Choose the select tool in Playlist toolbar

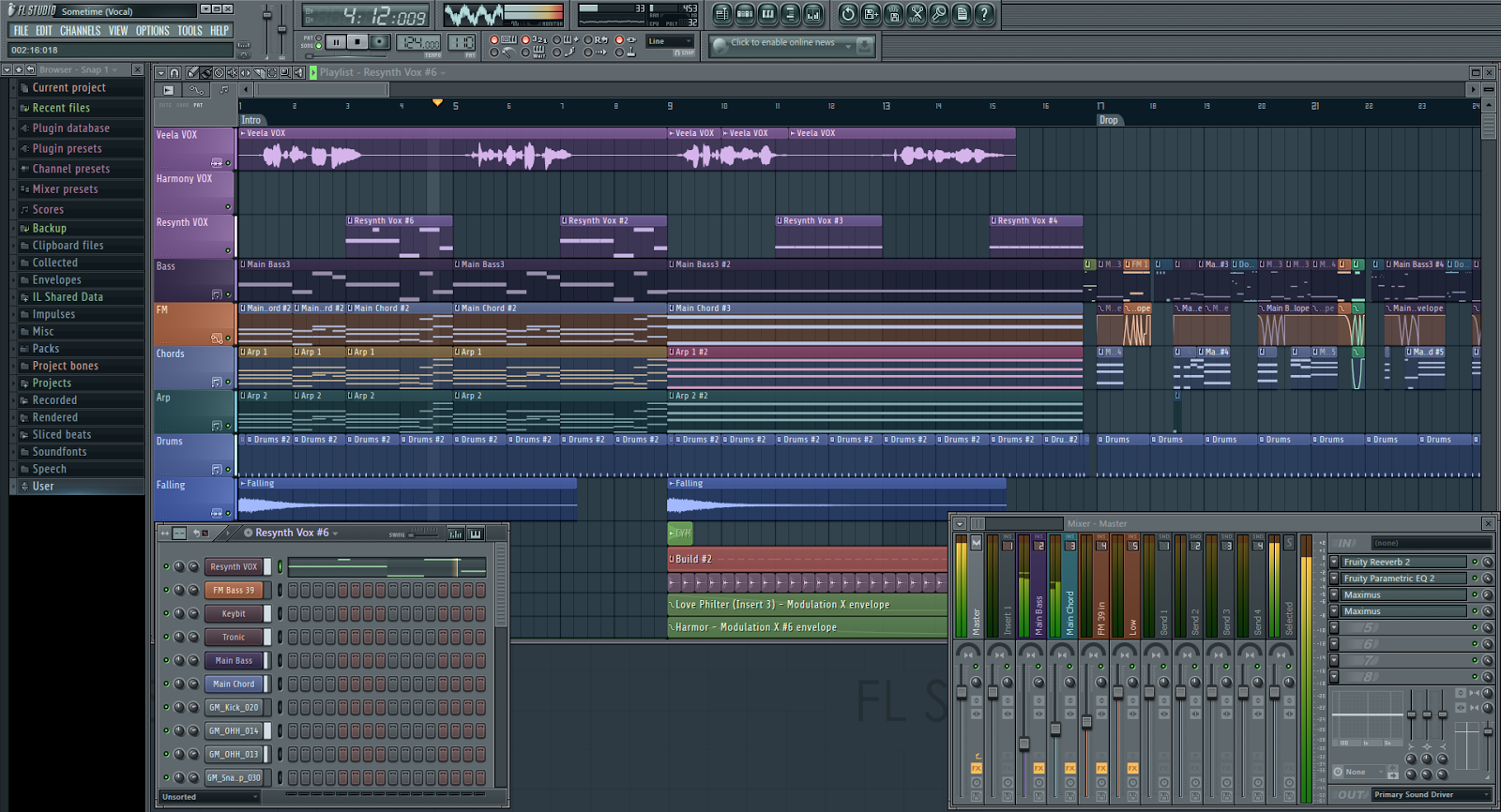[x=272, y=72]
